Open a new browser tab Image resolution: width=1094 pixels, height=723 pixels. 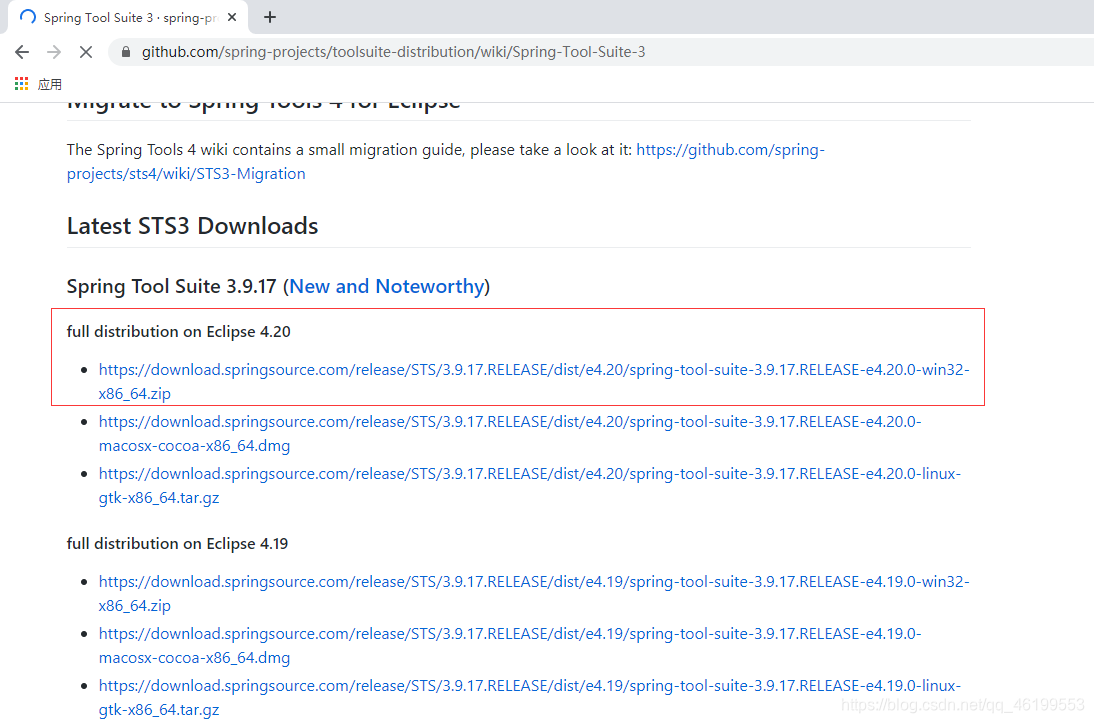click(x=270, y=17)
